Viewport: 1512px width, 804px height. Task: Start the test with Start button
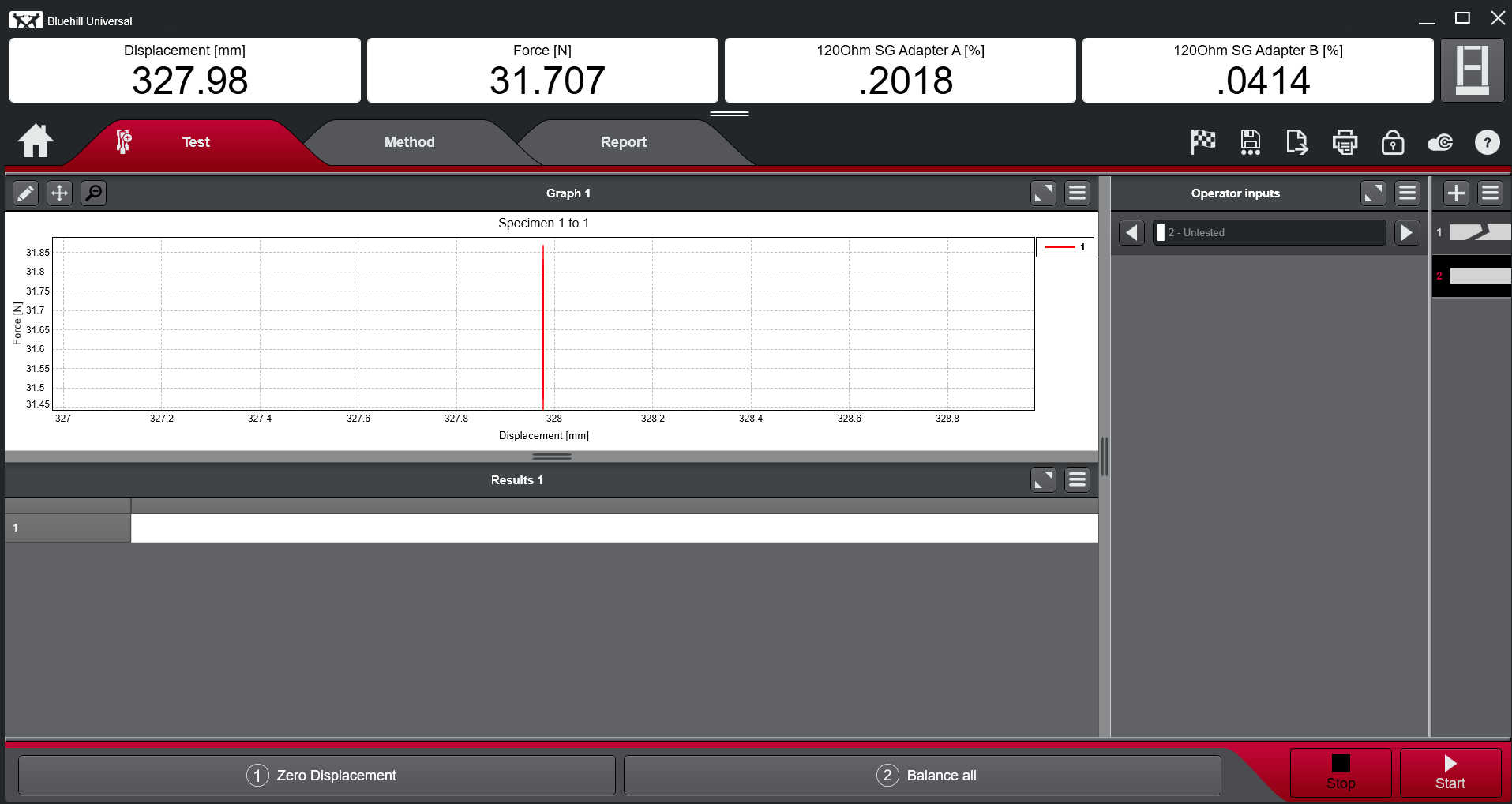[1450, 772]
